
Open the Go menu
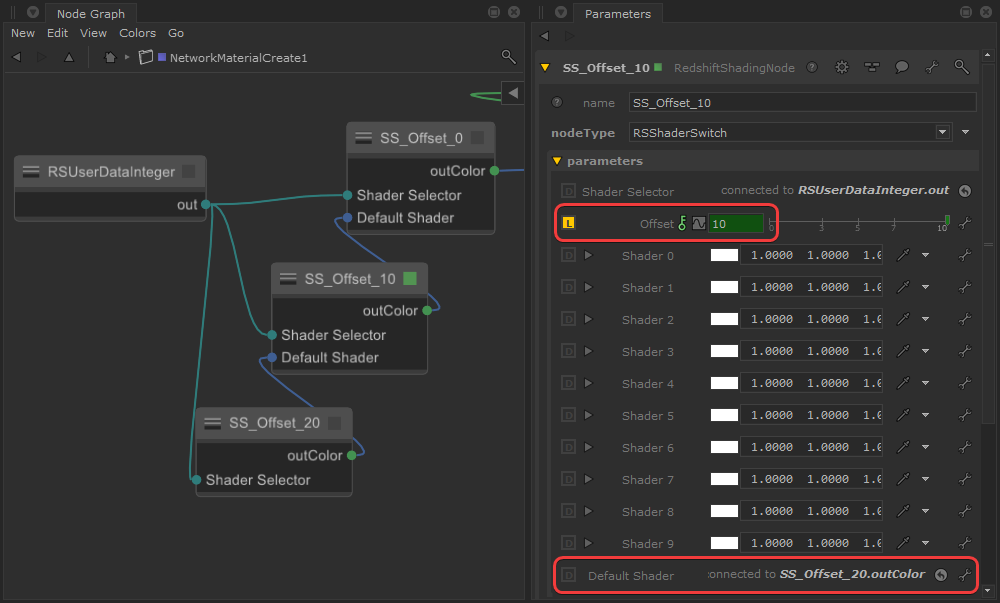point(176,33)
